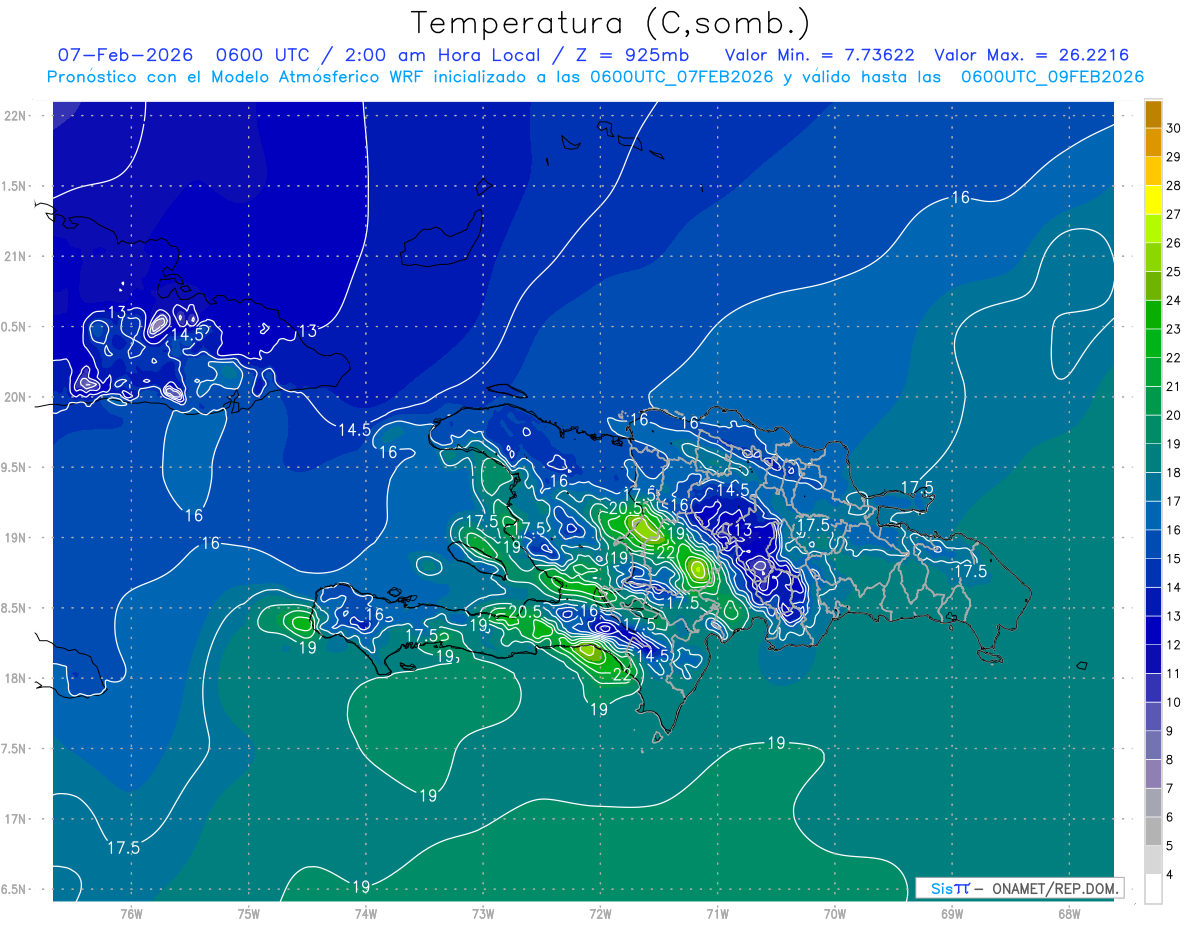Click "0600UTC_09FEB2026" valid-until time text
This screenshot has height=927, width=1200.
coord(1052,77)
